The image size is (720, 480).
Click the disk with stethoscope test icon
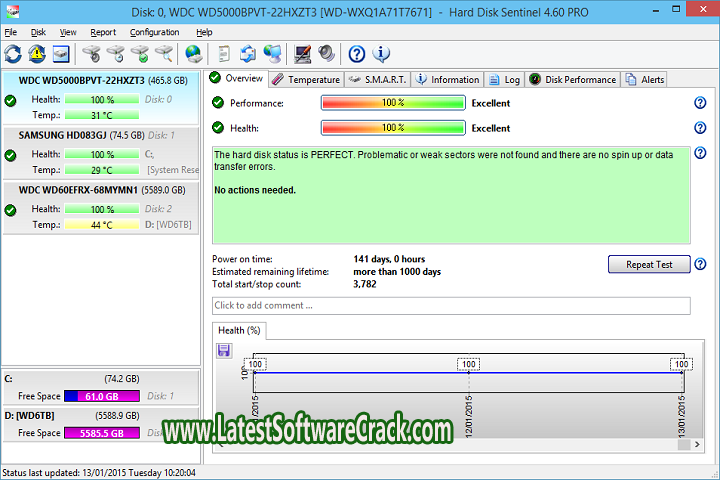(x=91, y=54)
